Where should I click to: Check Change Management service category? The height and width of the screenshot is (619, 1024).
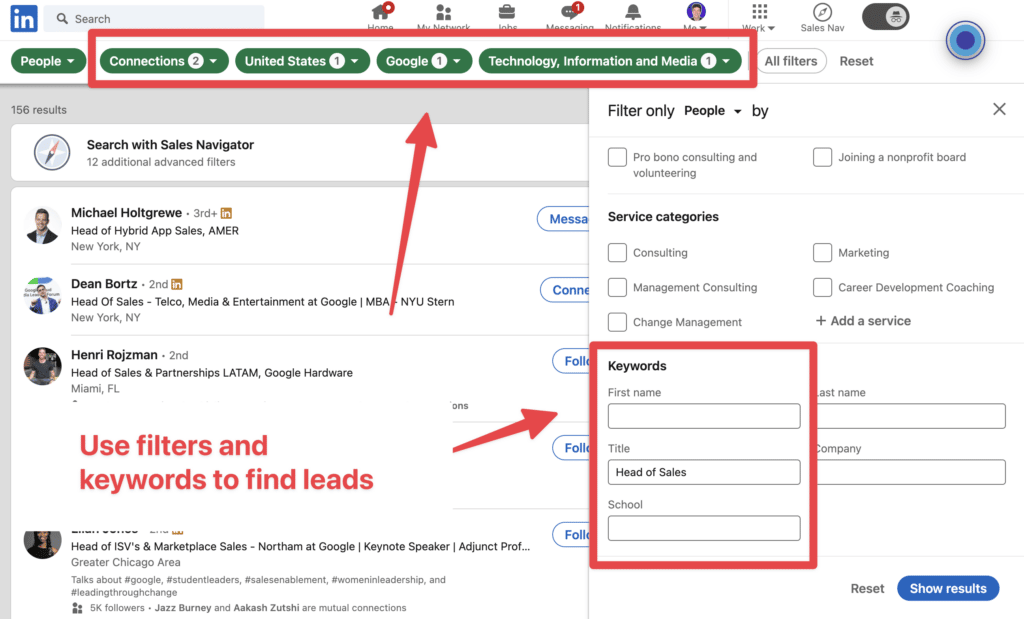(x=617, y=322)
